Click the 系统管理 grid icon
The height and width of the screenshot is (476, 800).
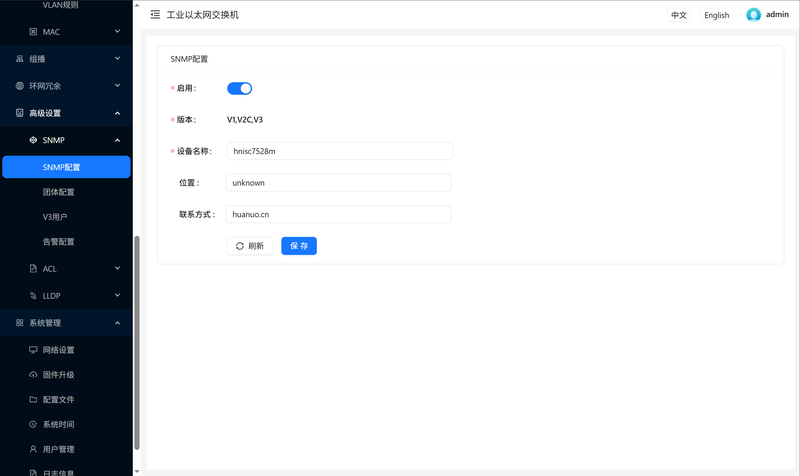click(x=19, y=322)
